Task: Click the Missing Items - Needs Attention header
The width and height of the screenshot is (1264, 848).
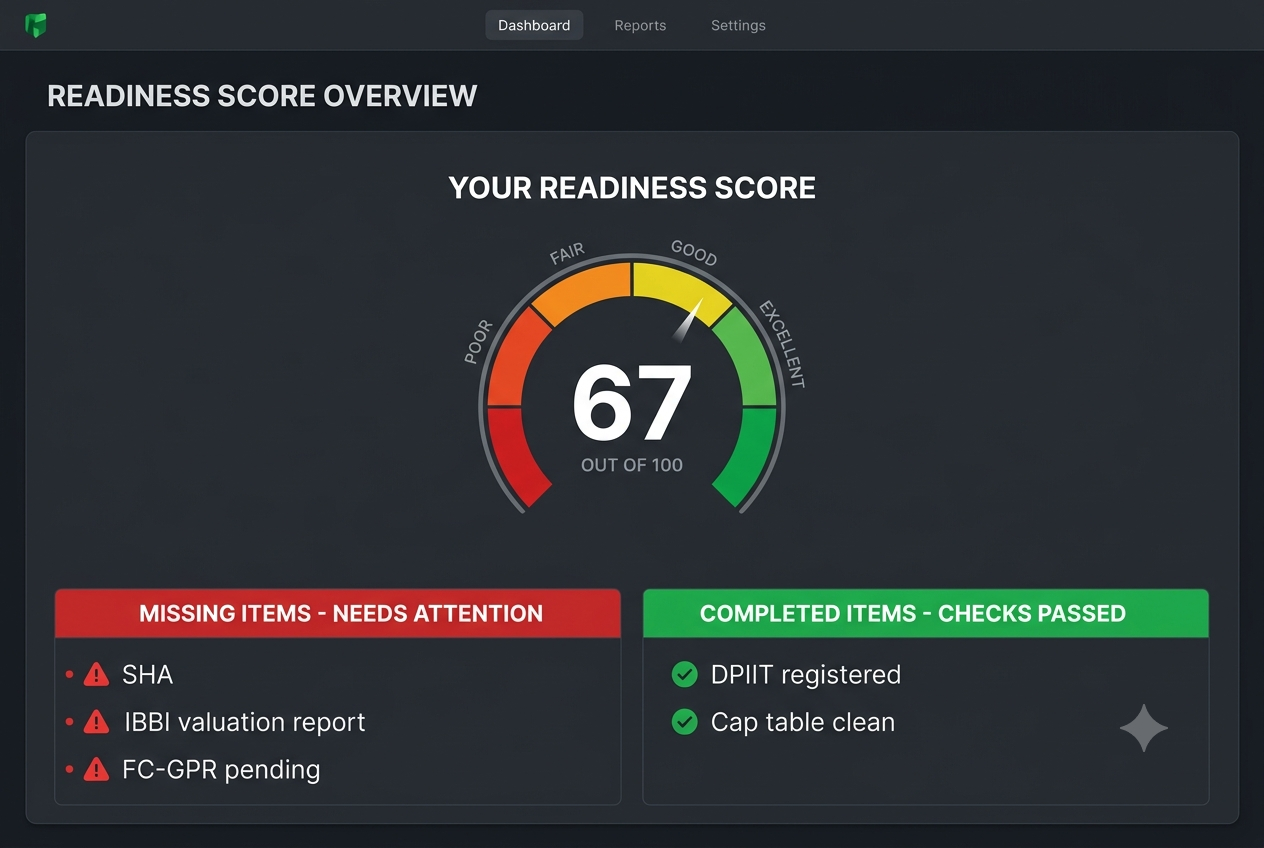Action: [x=338, y=613]
